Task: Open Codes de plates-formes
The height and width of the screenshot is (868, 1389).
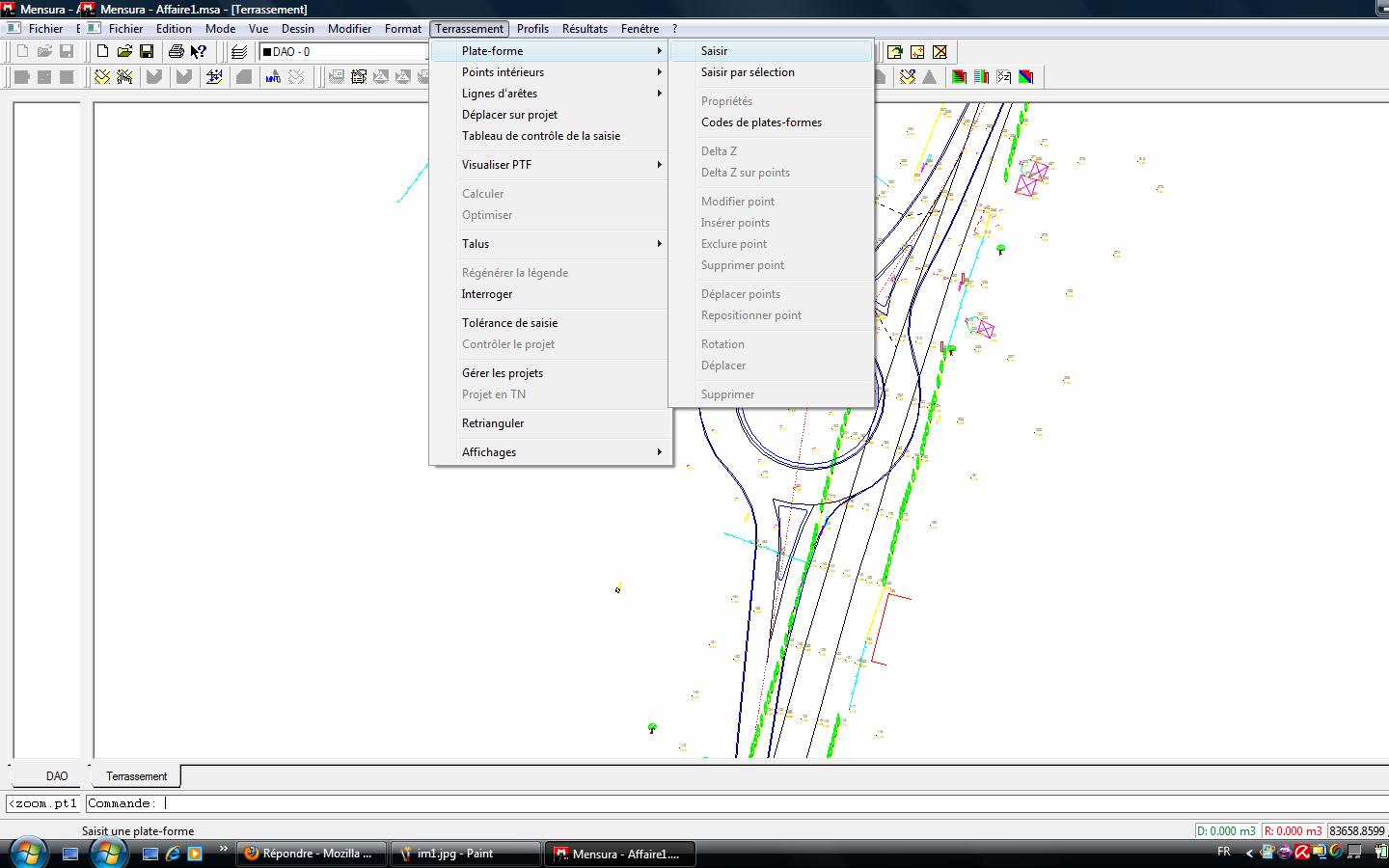Action: [771, 122]
